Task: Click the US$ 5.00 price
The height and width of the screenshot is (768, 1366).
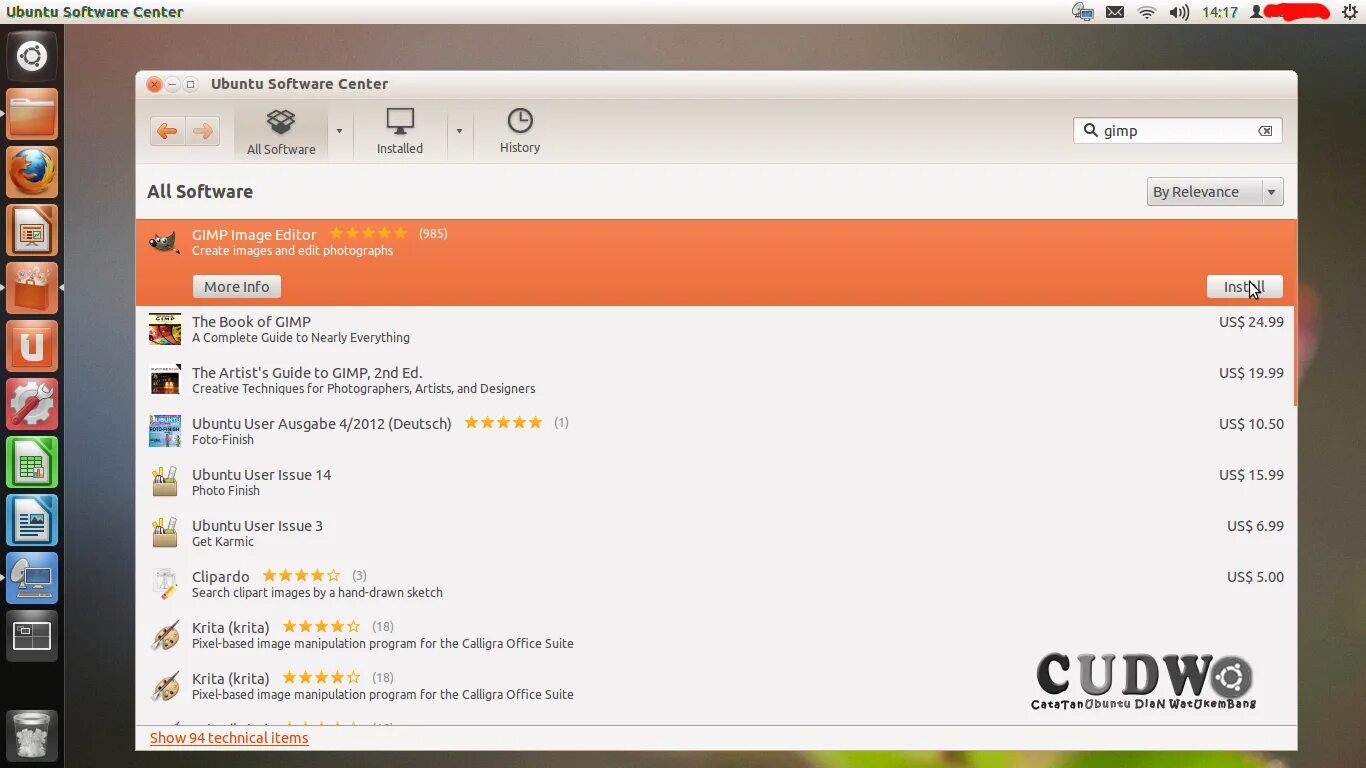Action: pyautogui.click(x=1255, y=577)
